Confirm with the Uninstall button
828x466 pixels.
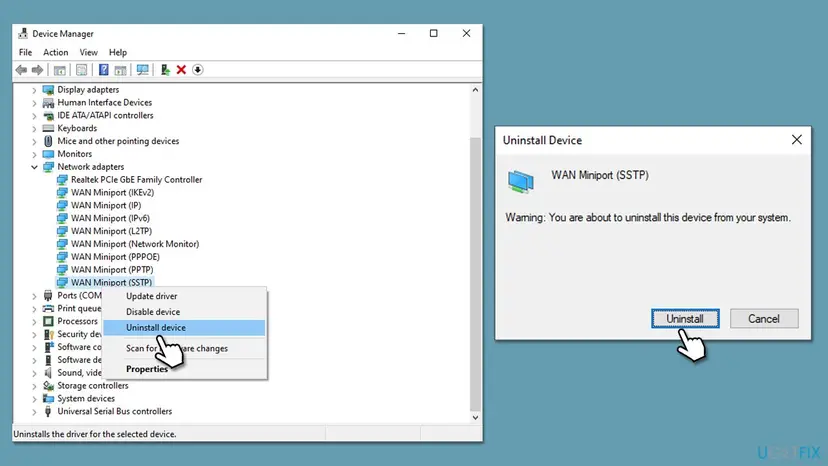click(x=685, y=319)
